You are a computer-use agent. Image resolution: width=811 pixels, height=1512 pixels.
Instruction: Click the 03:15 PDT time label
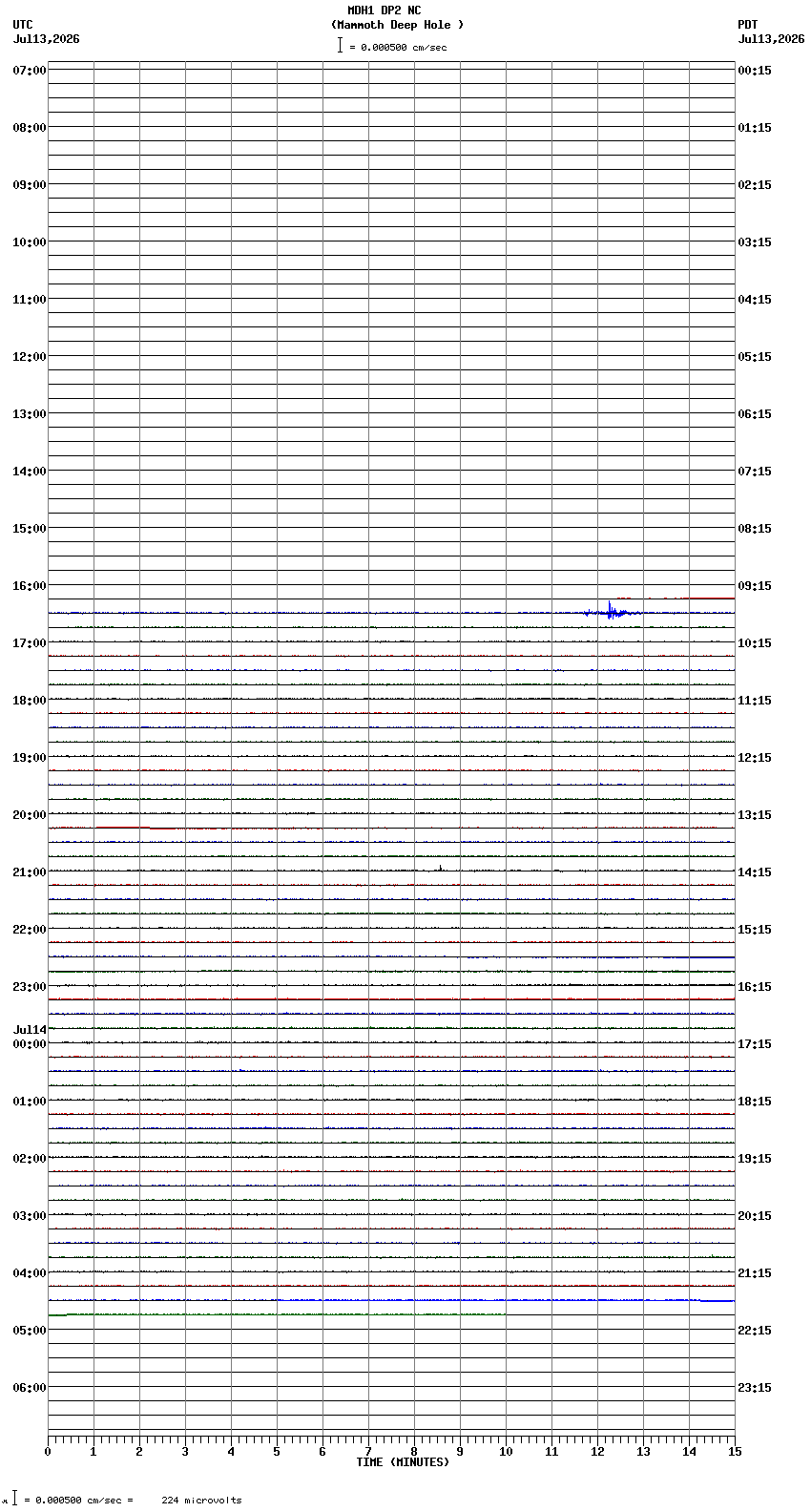click(755, 242)
